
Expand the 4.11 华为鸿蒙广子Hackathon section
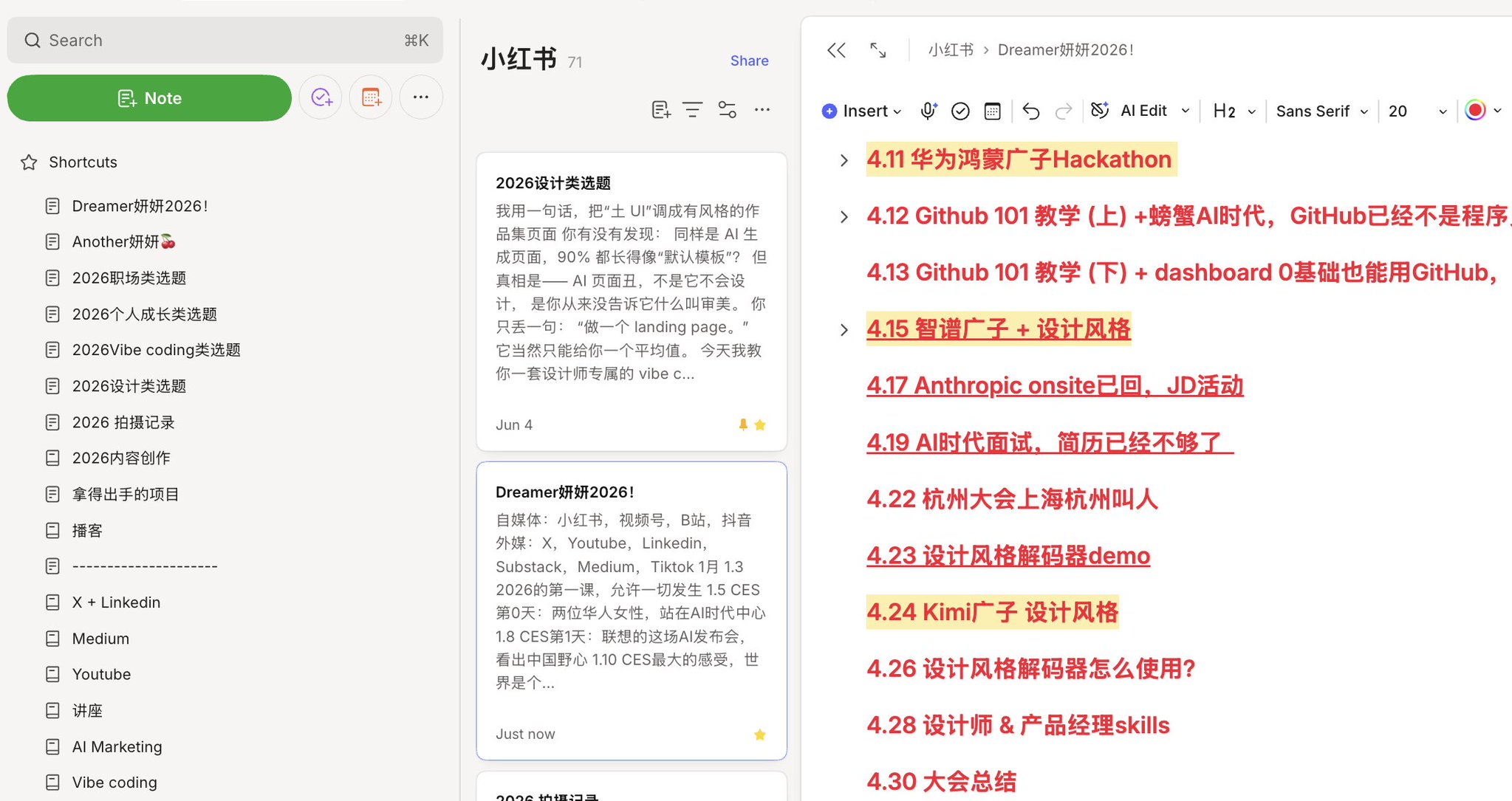[x=844, y=160]
